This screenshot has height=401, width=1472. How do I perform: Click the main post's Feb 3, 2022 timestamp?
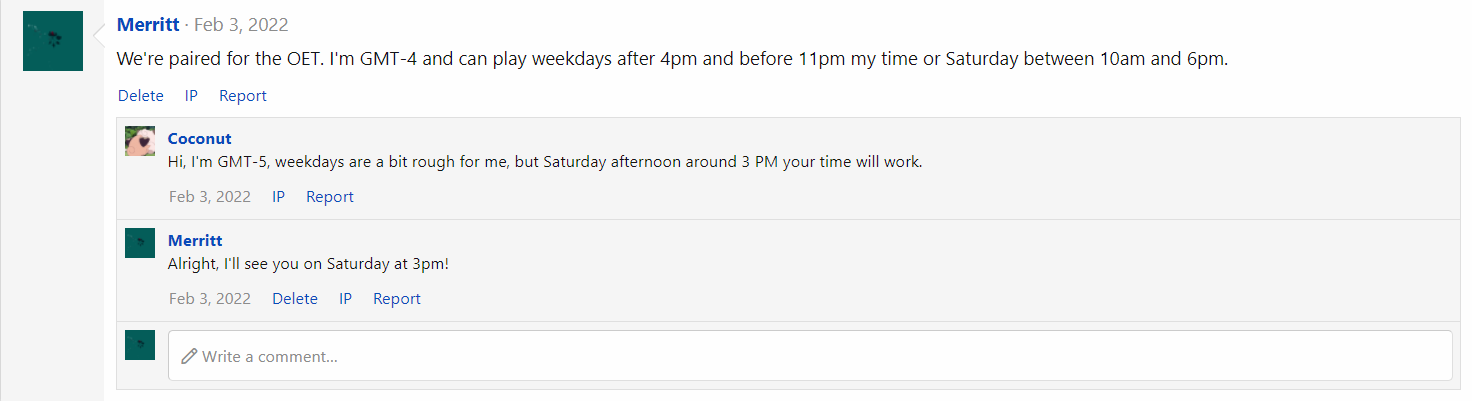coord(240,25)
